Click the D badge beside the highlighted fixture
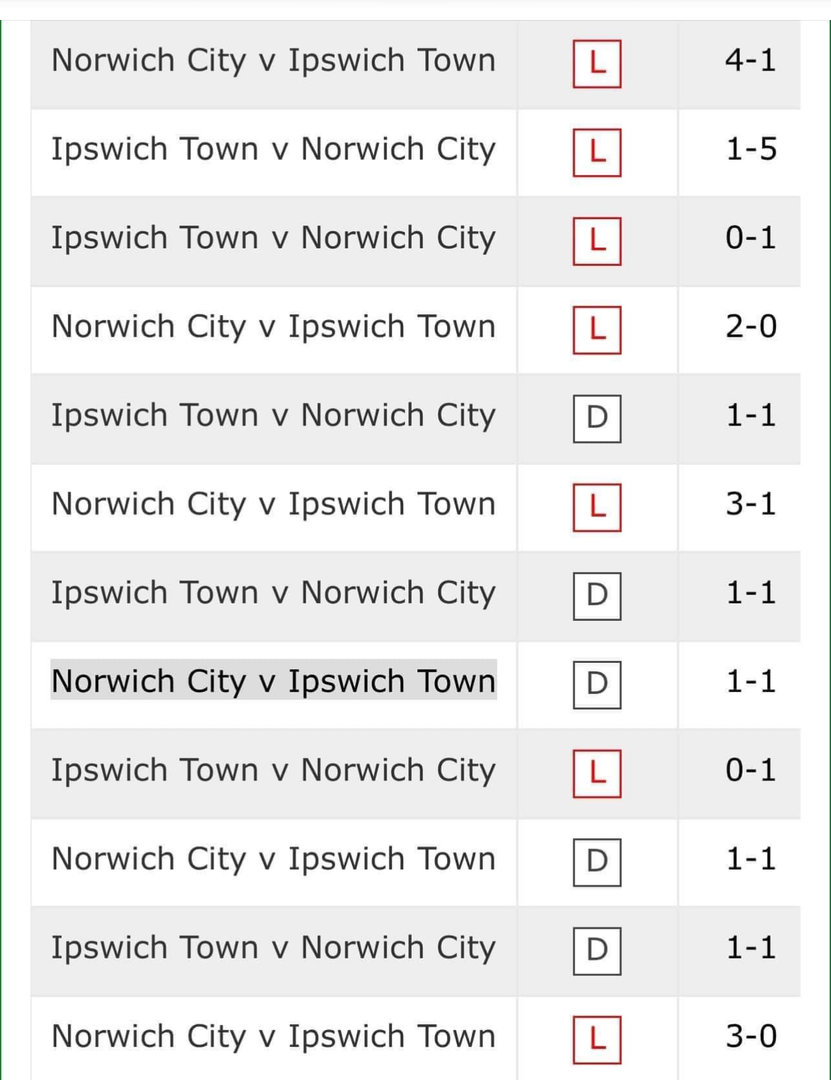The width and height of the screenshot is (831, 1080). pyautogui.click(x=597, y=685)
